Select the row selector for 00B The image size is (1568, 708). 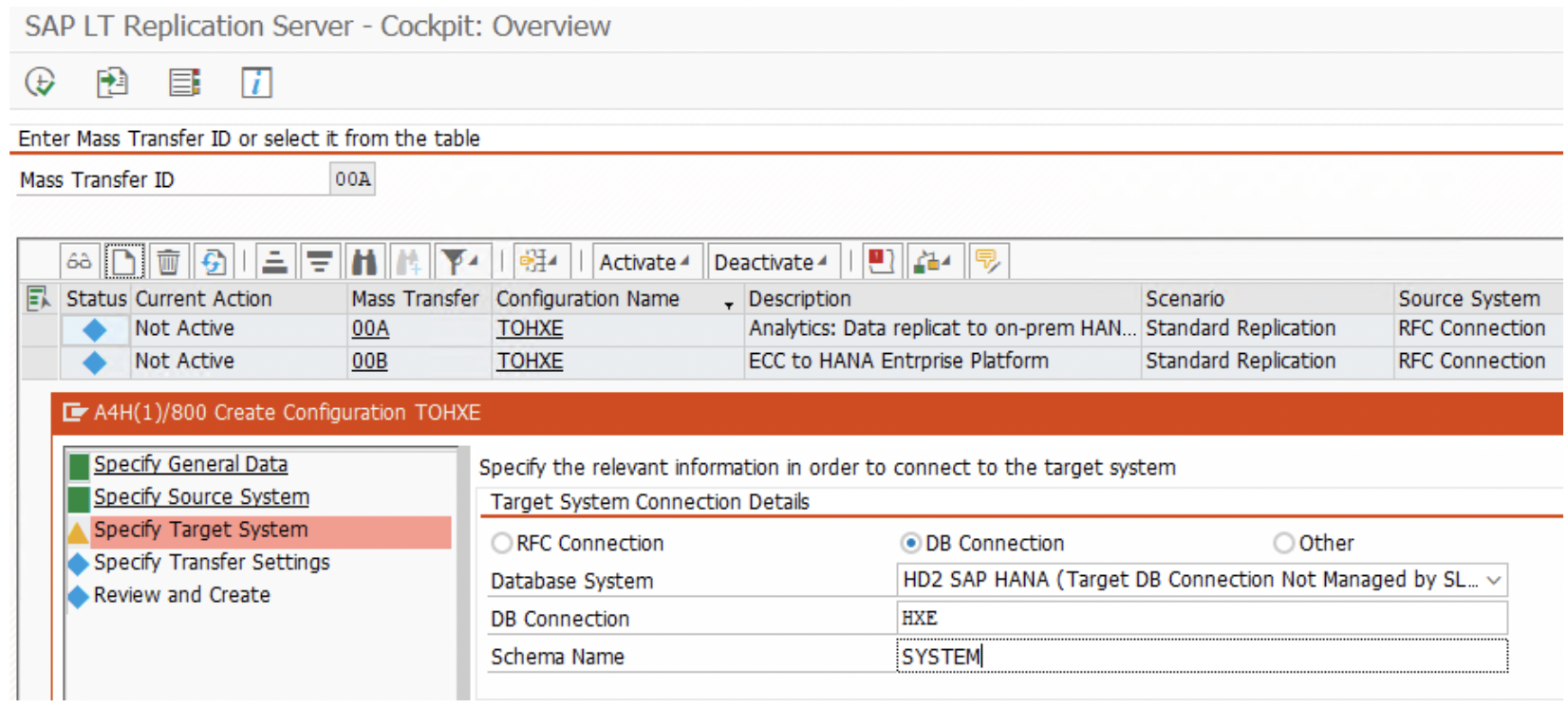tap(38, 363)
